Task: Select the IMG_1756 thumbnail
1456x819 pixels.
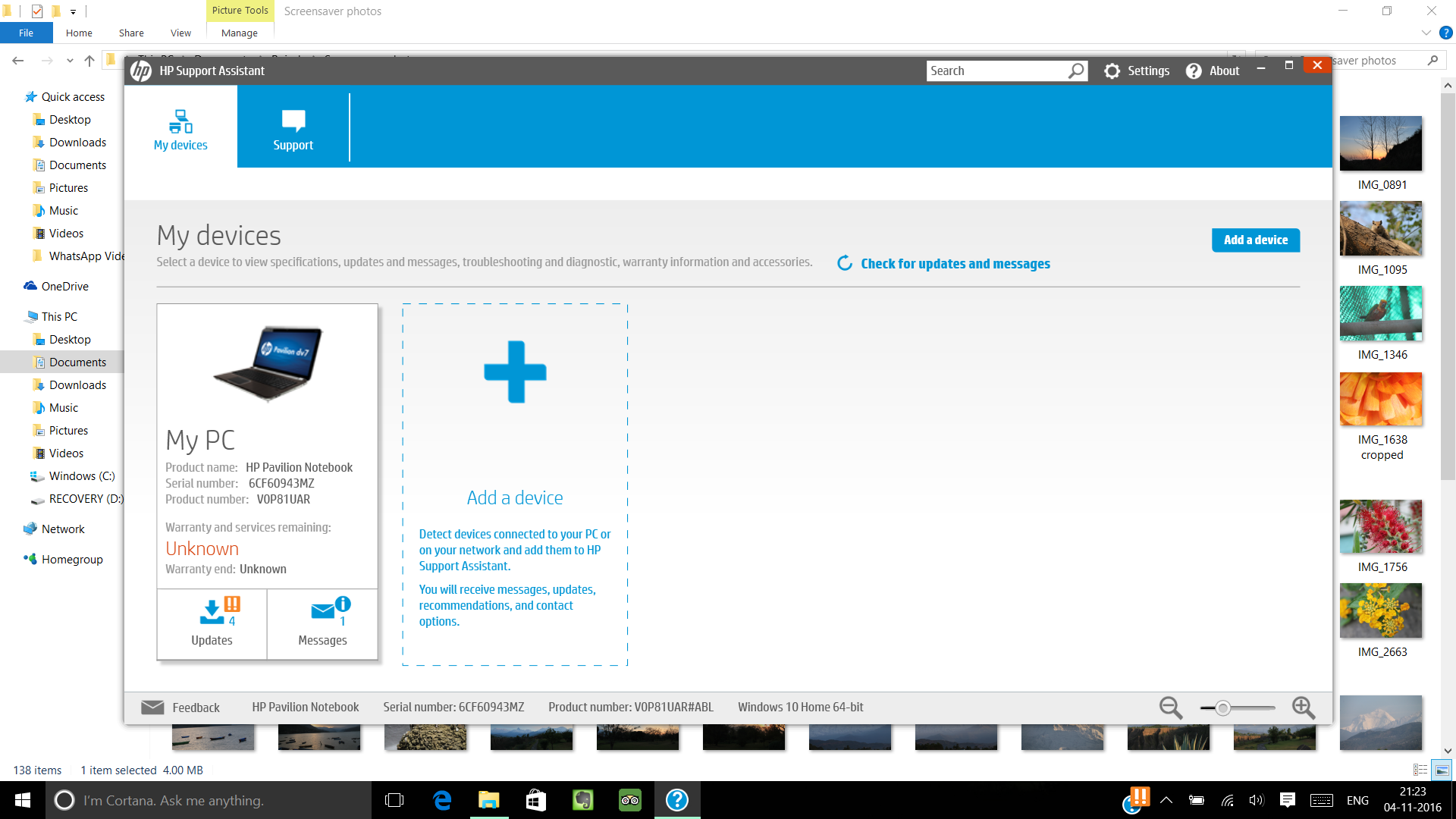Action: click(x=1381, y=526)
